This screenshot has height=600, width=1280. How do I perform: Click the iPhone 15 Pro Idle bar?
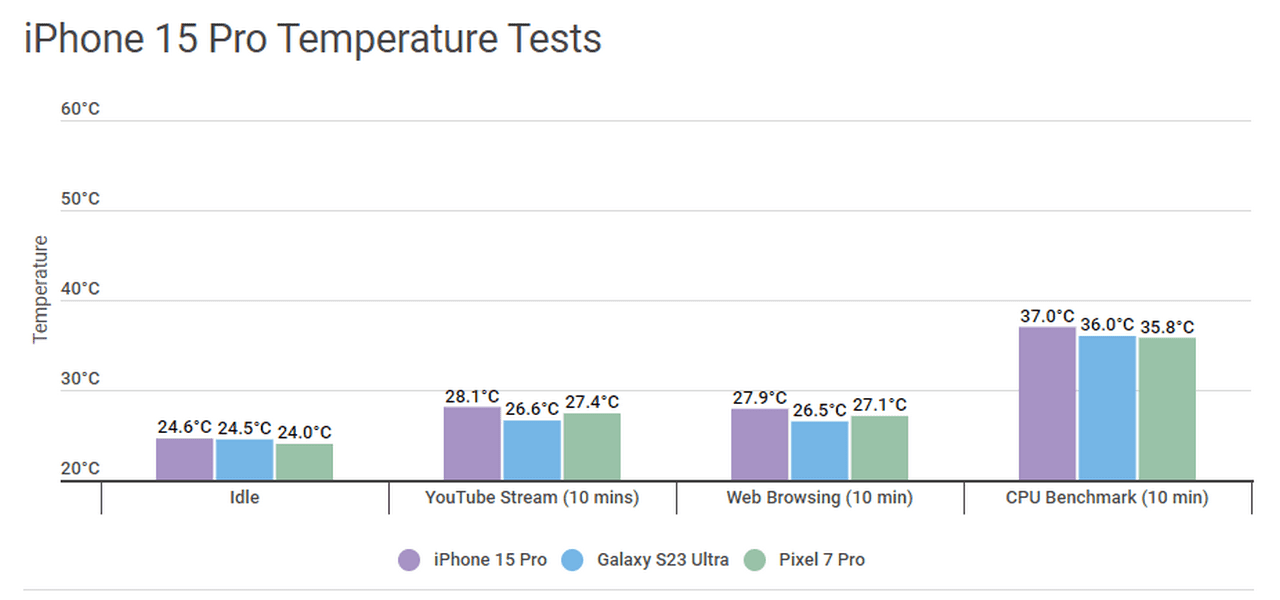tap(185, 460)
